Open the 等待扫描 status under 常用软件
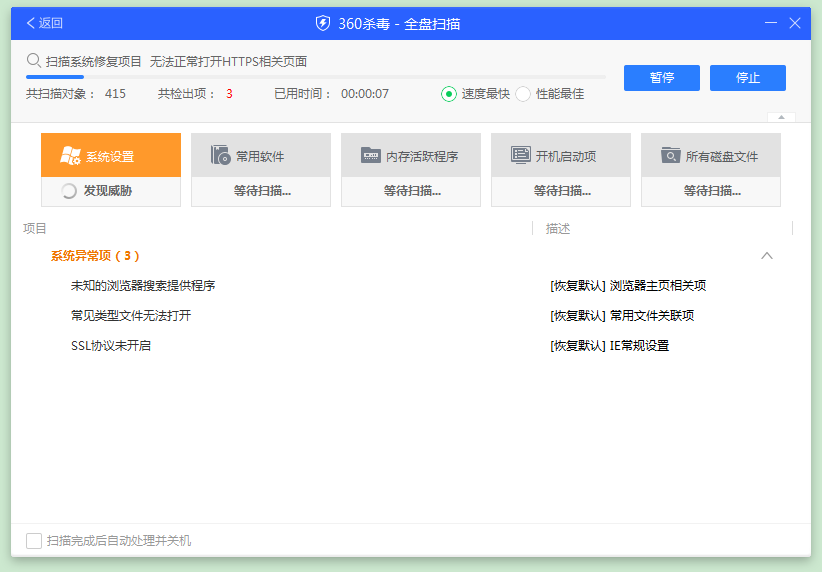Image resolution: width=822 pixels, height=572 pixels. click(261, 191)
